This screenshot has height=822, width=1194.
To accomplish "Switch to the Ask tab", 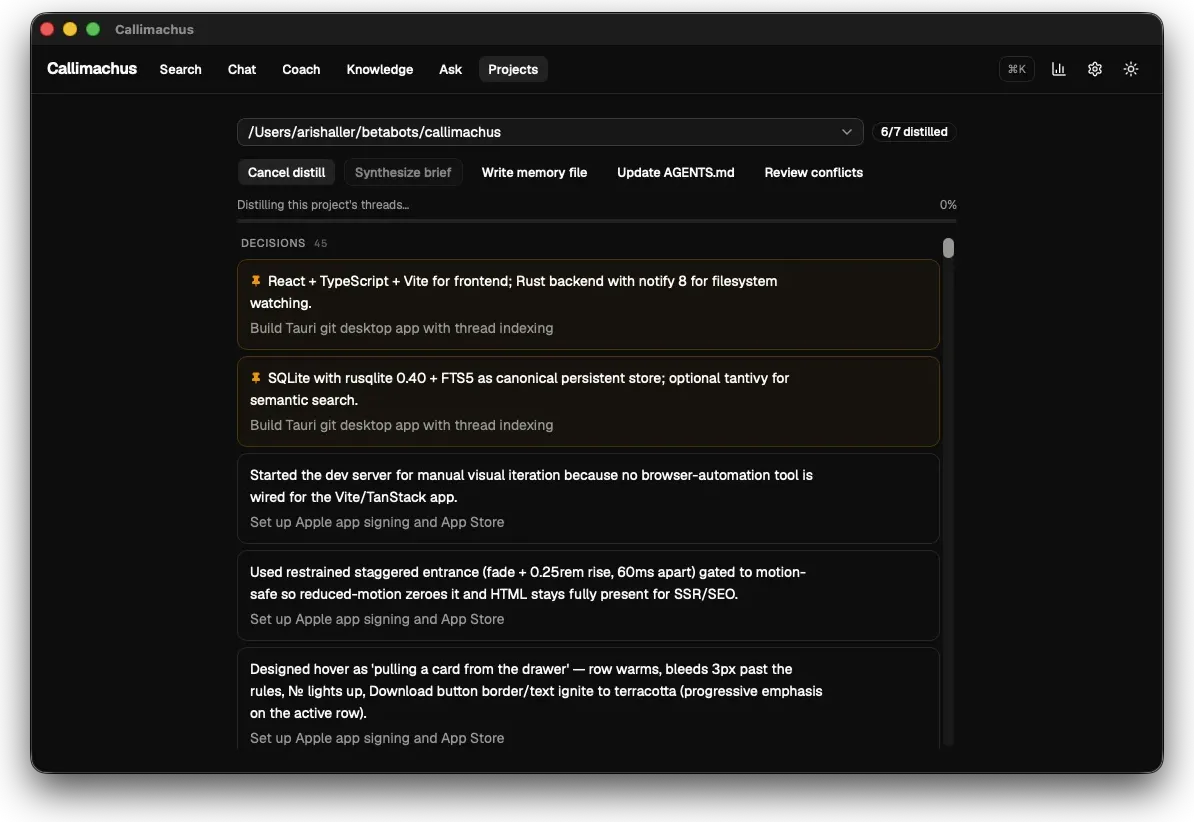I will 451,69.
